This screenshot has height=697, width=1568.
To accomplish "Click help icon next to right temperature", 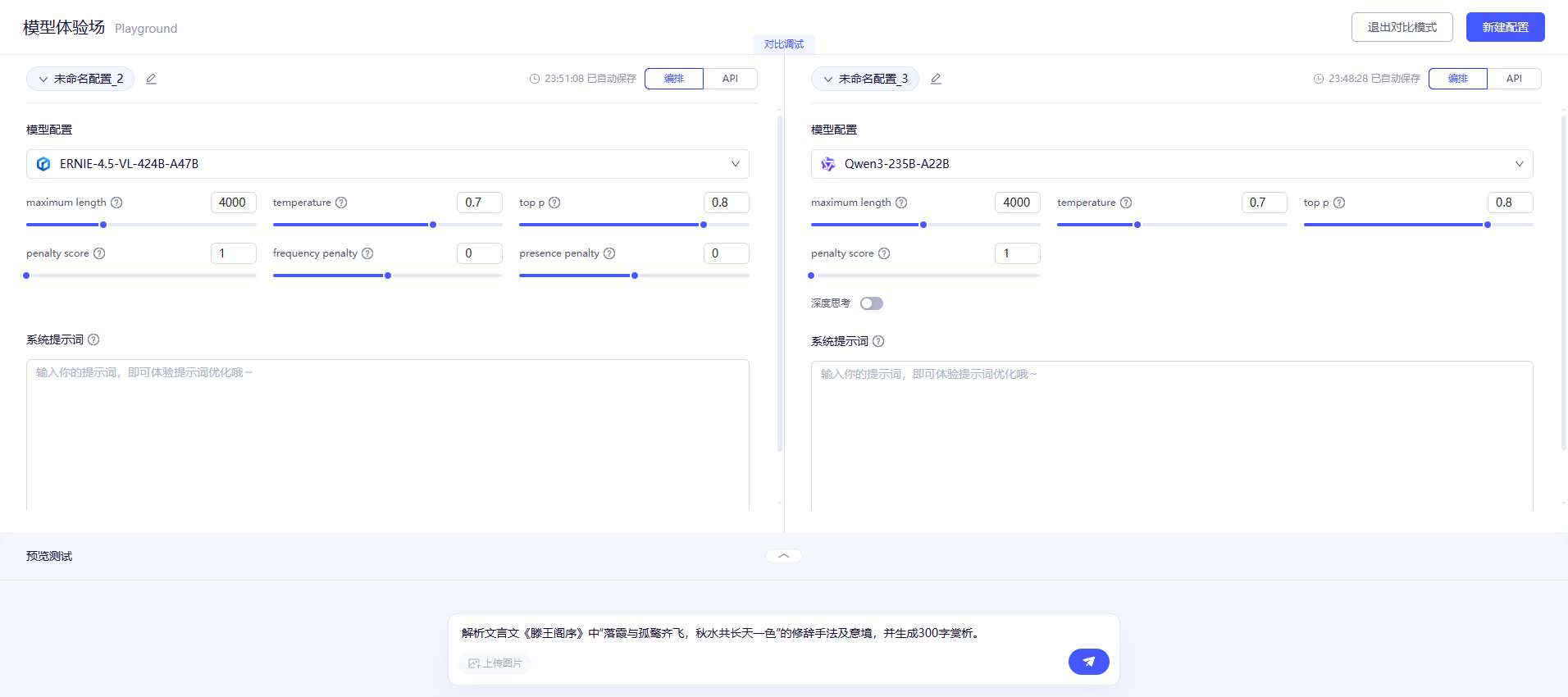I will coord(1126,203).
